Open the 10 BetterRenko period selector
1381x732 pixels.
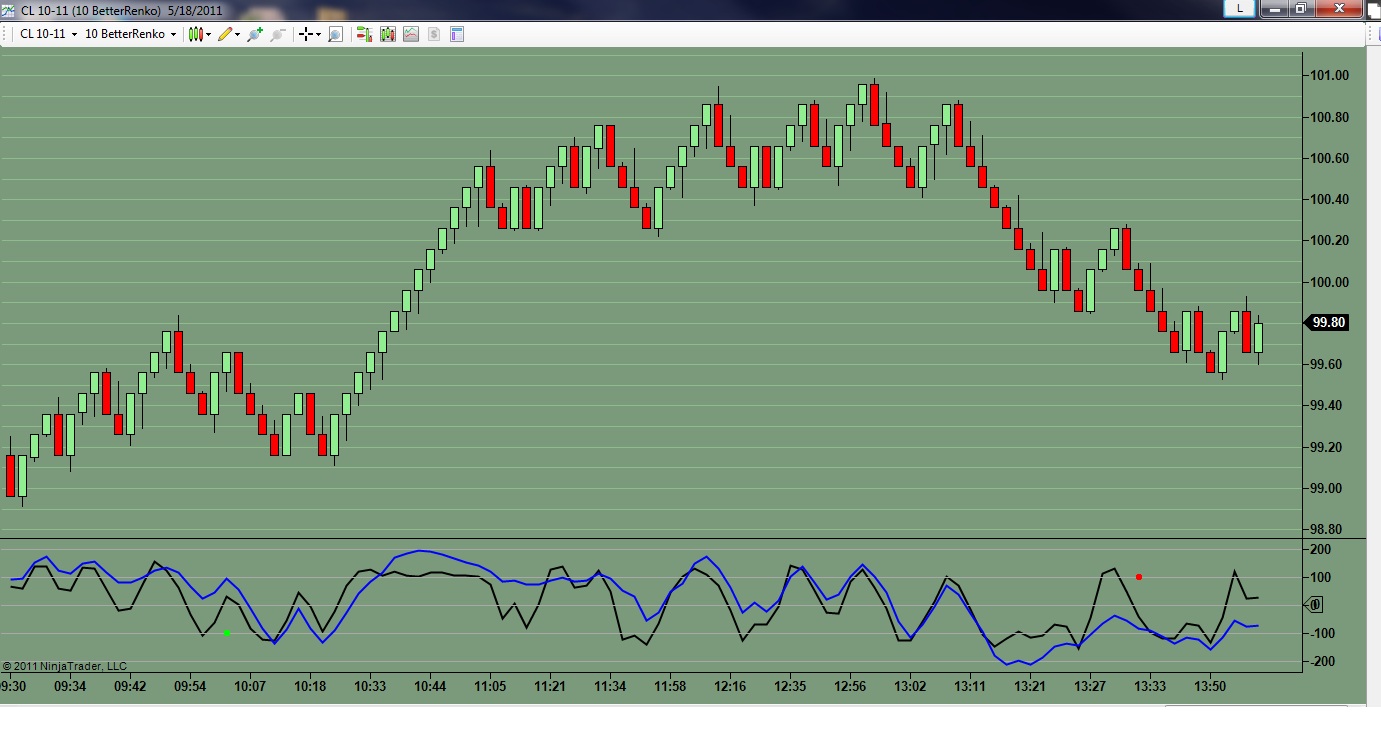pyautogui.click(x=130, y=34)
